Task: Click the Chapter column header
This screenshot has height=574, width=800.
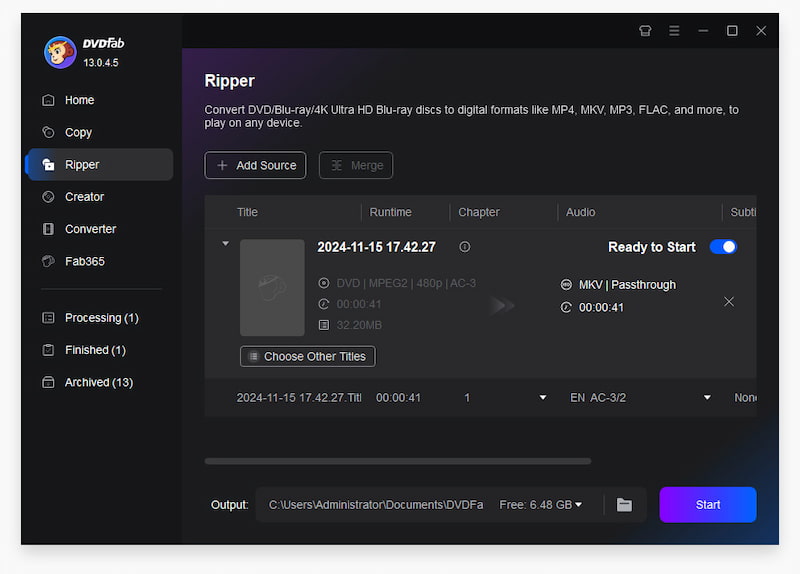Action: (479, 212)
